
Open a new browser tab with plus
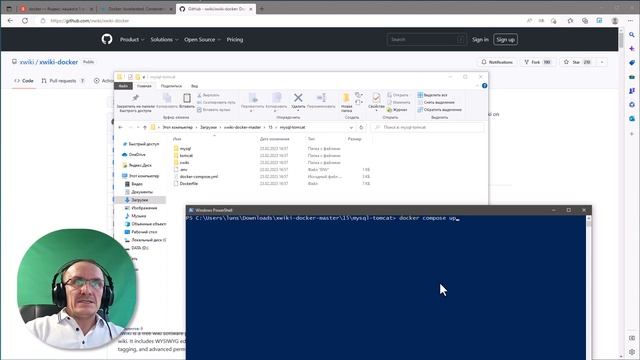(262, 9)
